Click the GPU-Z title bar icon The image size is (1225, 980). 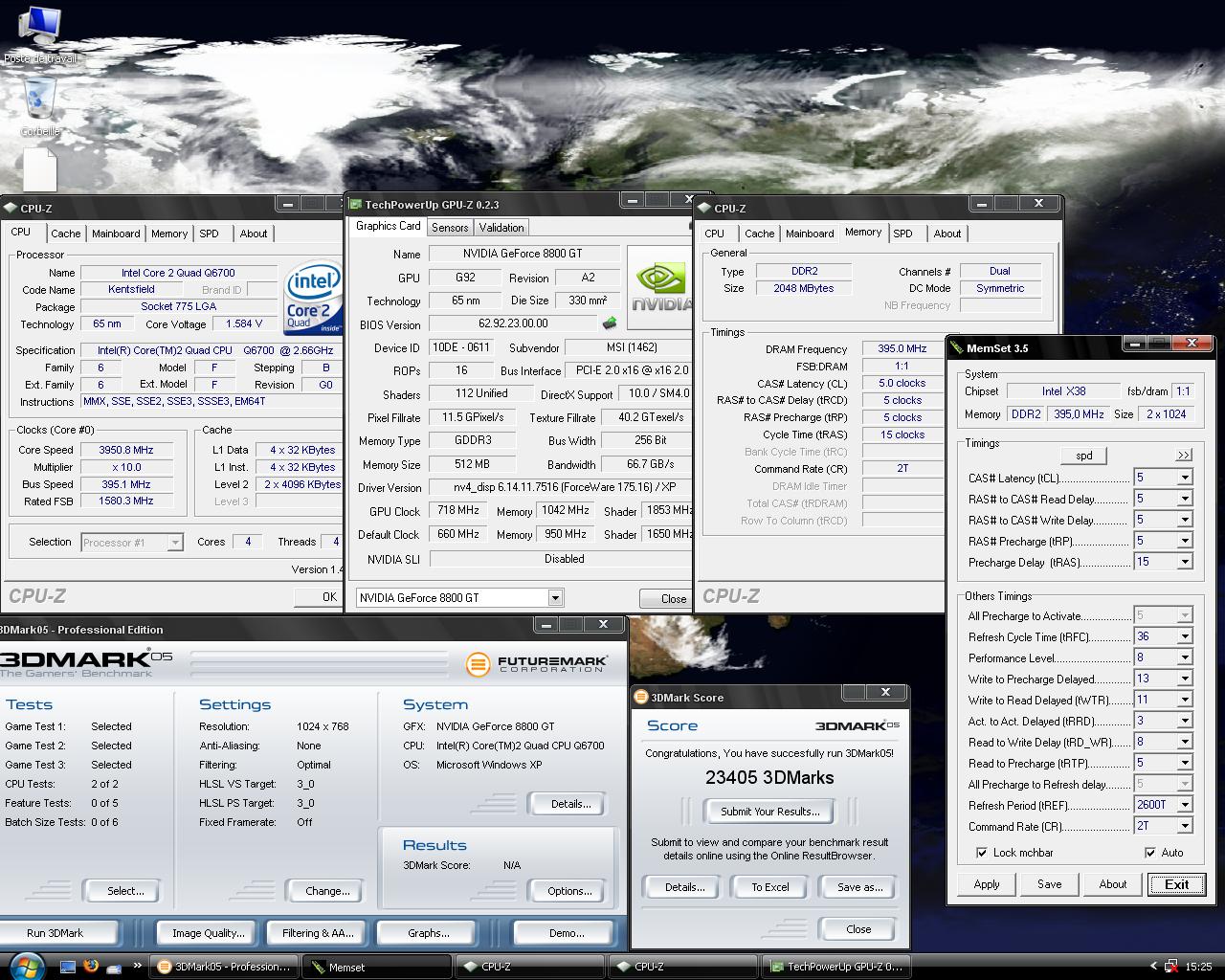355,204
